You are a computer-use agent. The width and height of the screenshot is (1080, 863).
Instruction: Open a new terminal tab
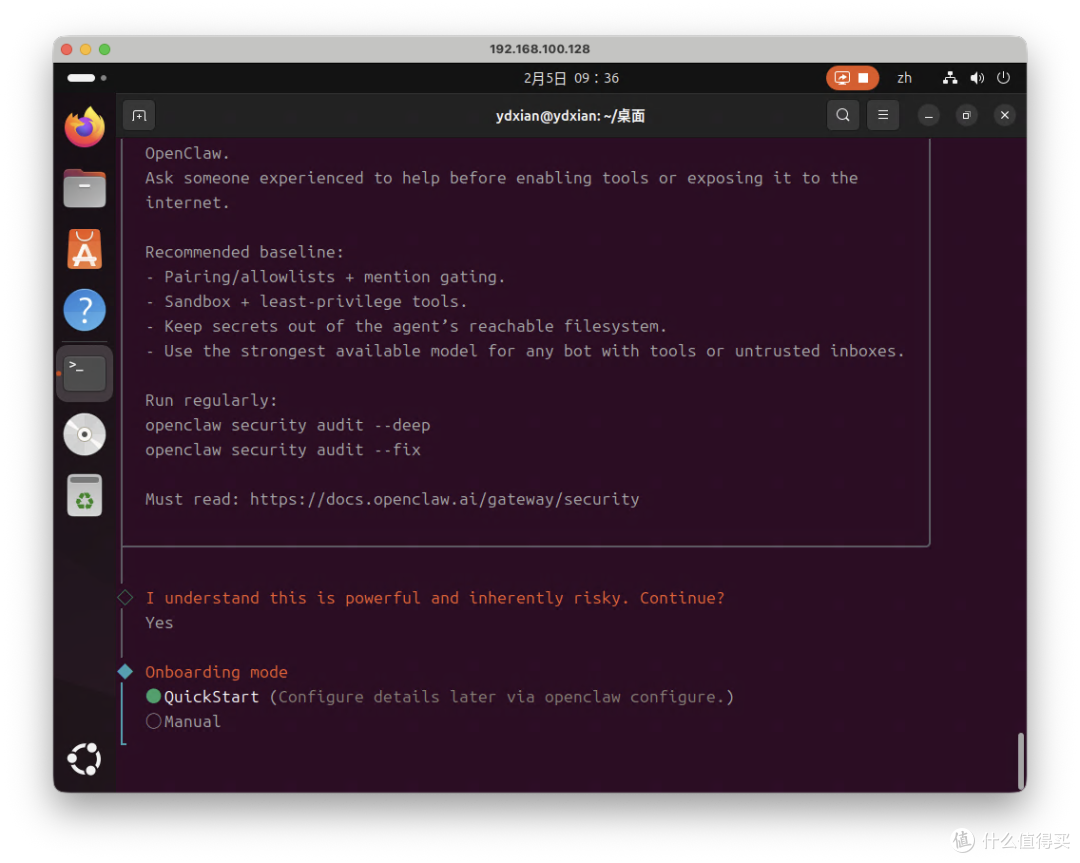pos(139,116)
